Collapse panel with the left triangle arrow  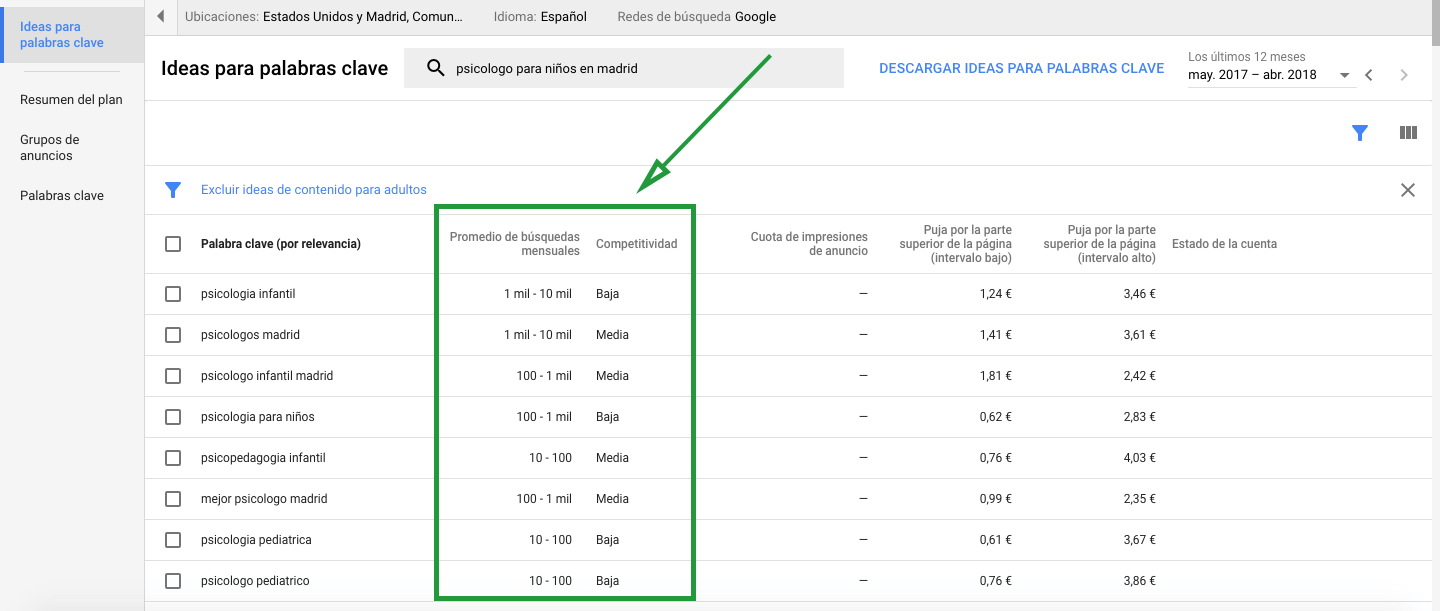(161, 16)
